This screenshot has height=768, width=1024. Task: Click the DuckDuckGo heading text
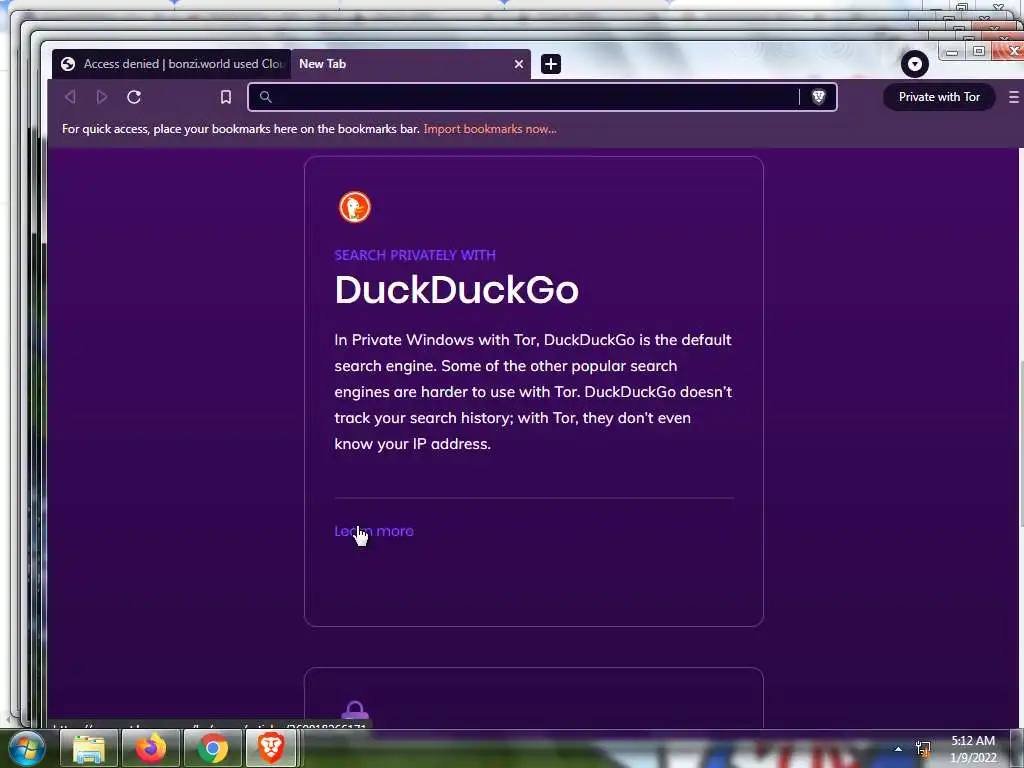(456, 289)
